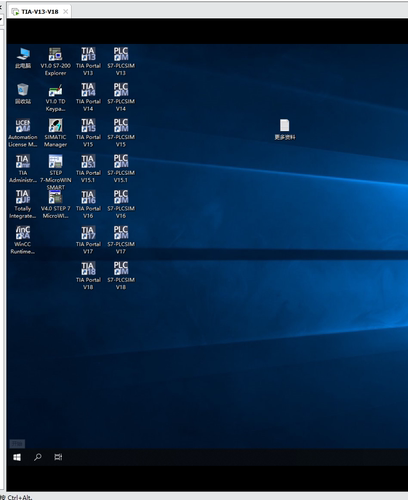
Task: Open taskbar search magnifier
Action: click(x=38, y=457)
